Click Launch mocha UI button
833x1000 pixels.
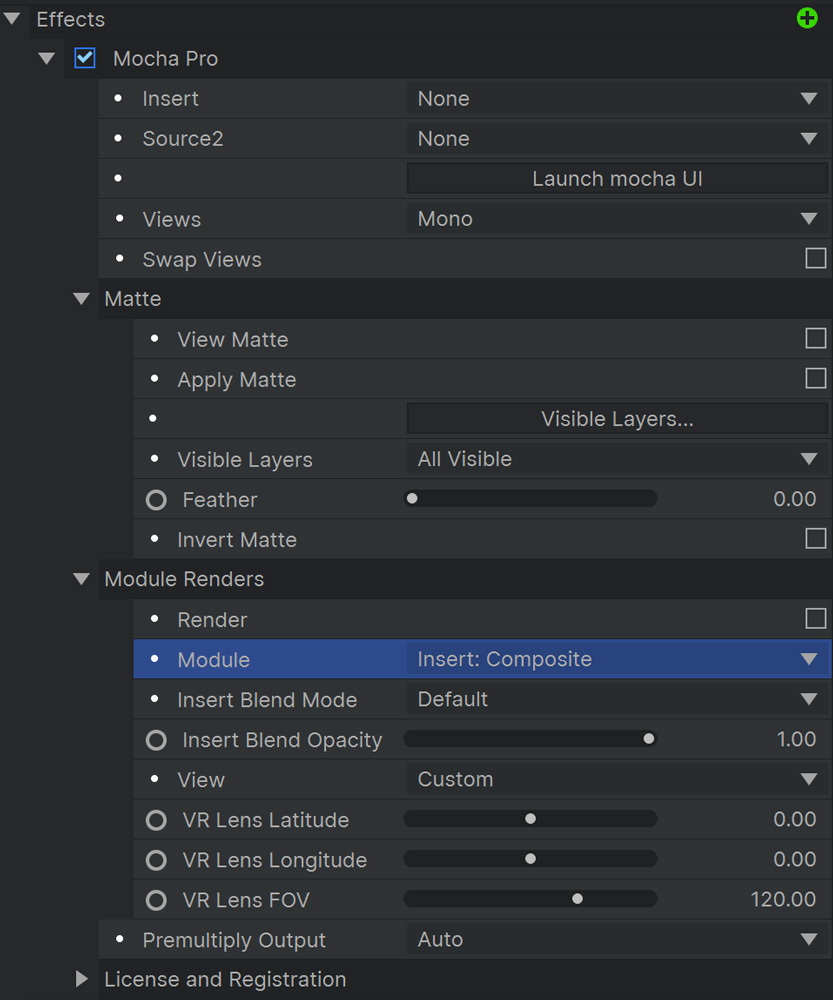click(x=617, y=179)
